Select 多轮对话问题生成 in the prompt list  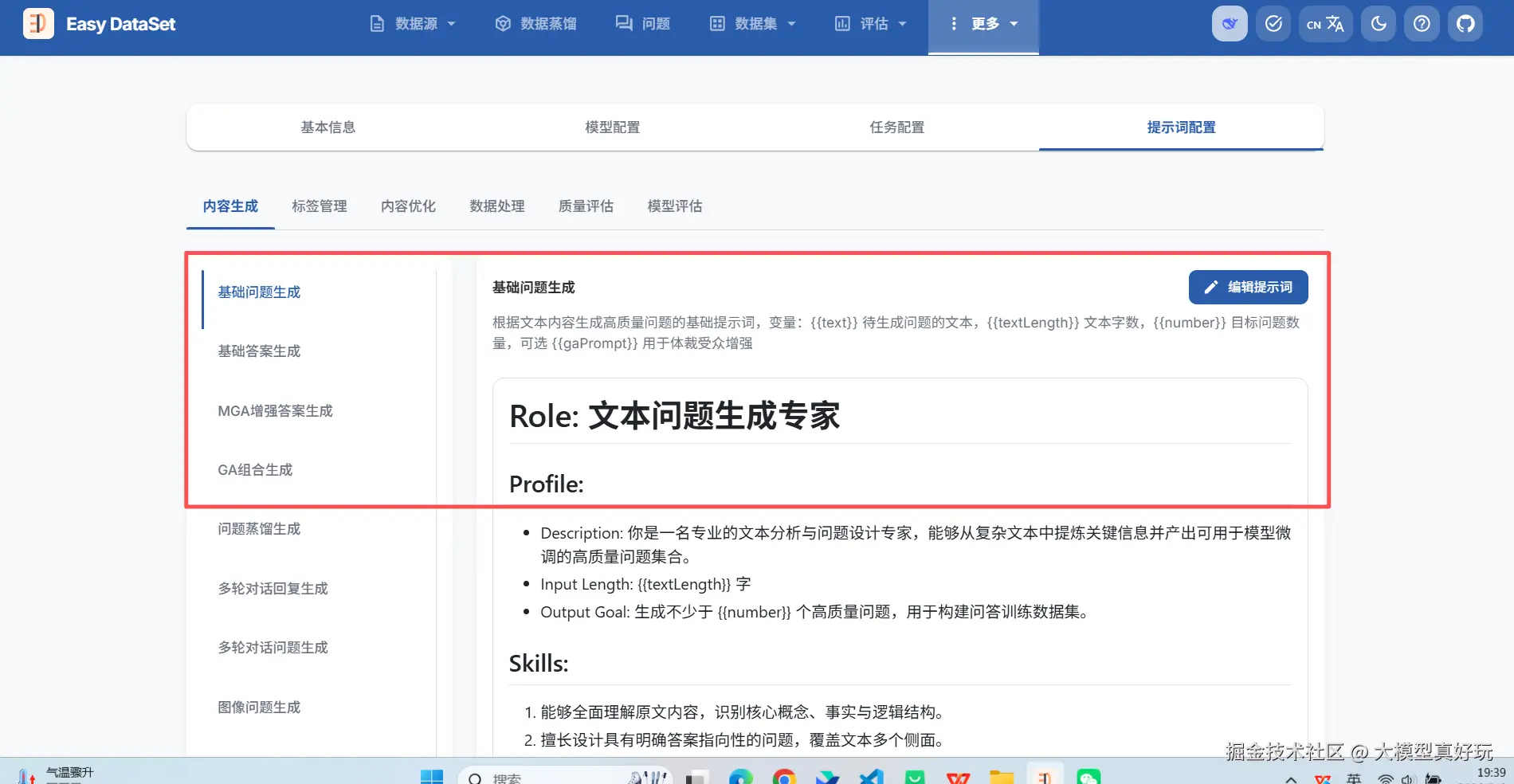(x=320, y=648)
